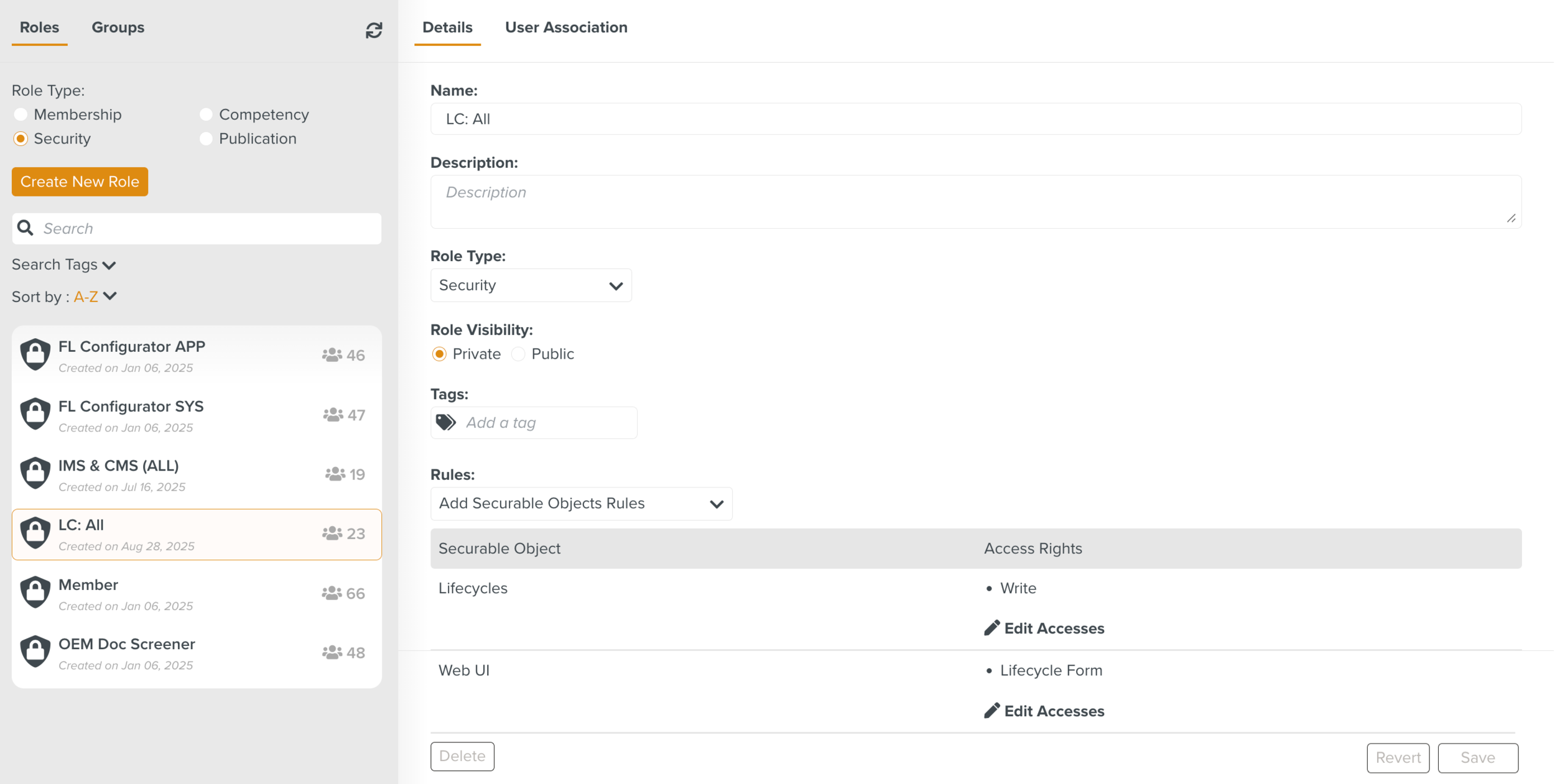
Task: Expand Add Securable Objects Rules dropdown
Action: point(581,504)
